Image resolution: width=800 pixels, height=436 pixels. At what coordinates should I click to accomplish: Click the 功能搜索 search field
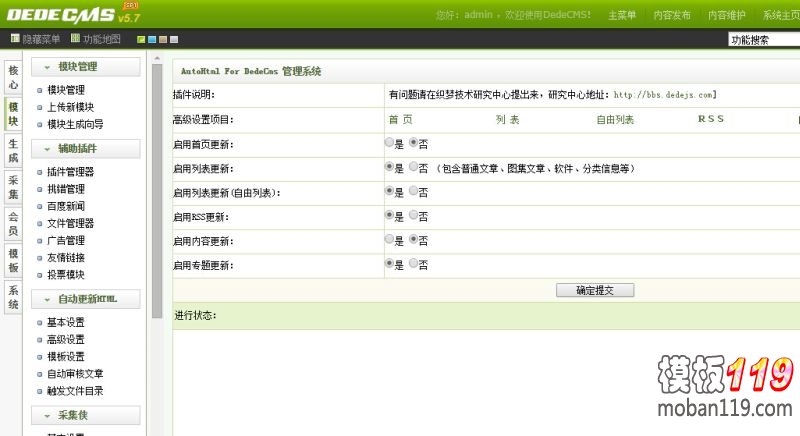click(x=764, y=40)
